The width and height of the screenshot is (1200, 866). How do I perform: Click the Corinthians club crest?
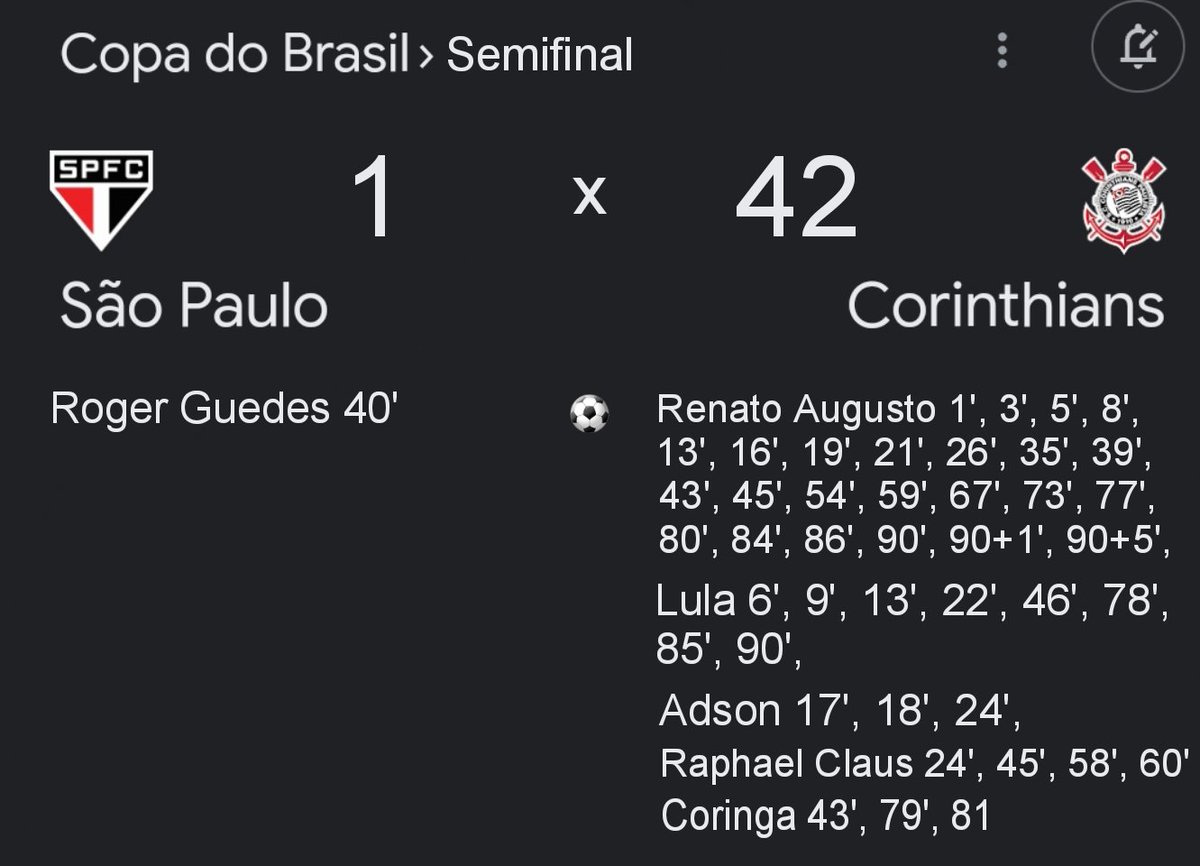click(1124, 200)
